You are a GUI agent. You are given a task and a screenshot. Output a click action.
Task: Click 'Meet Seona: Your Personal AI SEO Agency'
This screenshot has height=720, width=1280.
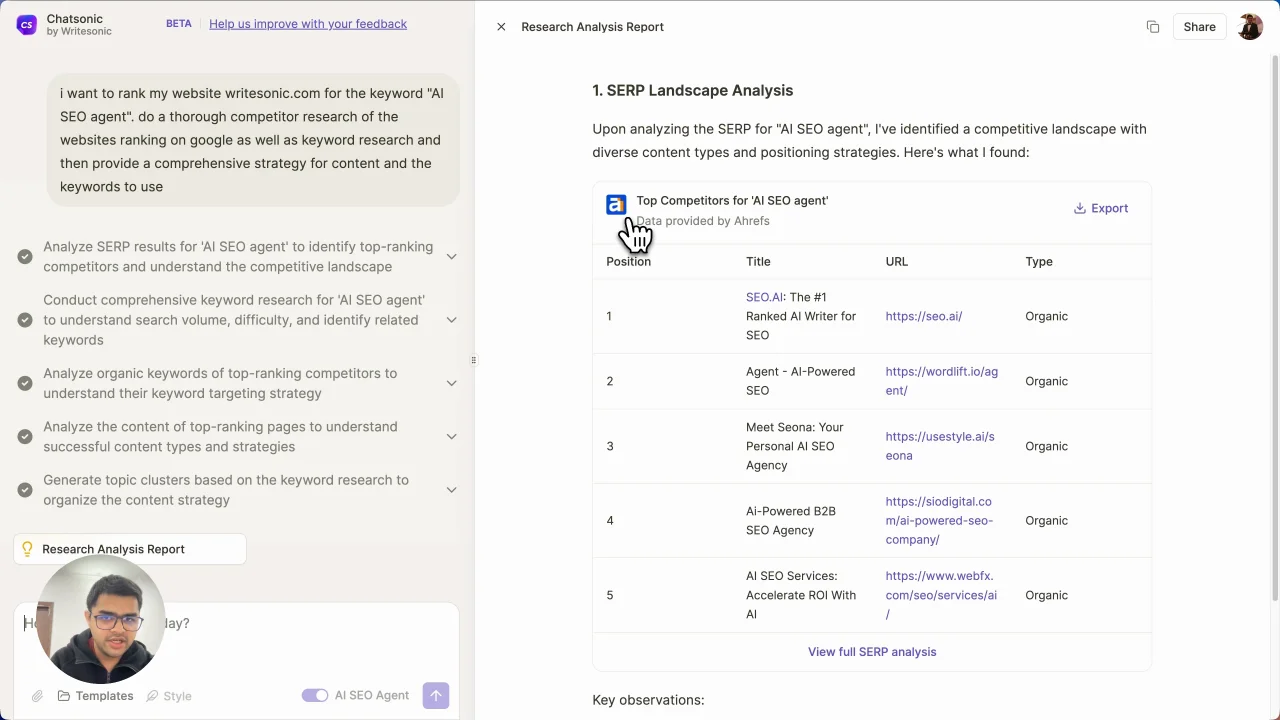click(795, 446)
